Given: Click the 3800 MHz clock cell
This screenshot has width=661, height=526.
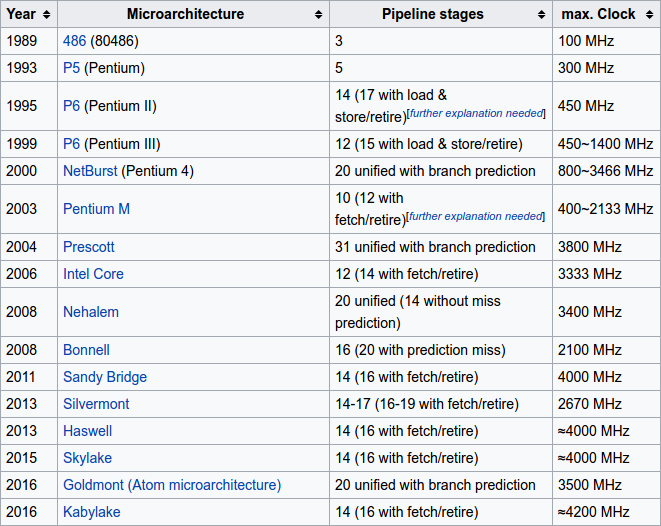Looking at the screenshot, I should click(x=606, y=247).
